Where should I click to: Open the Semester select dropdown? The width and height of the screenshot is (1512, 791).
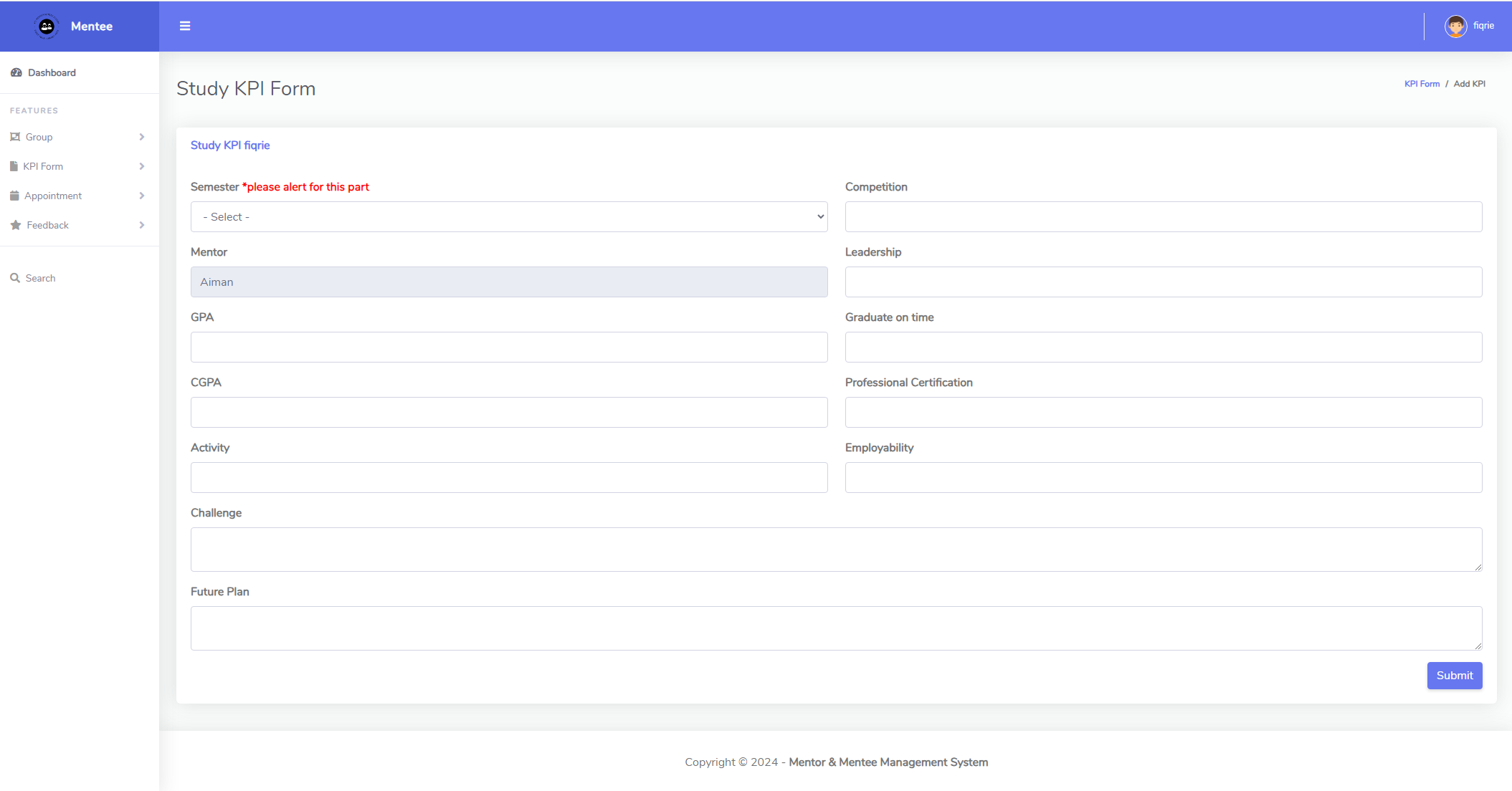(x=509, y=216)
